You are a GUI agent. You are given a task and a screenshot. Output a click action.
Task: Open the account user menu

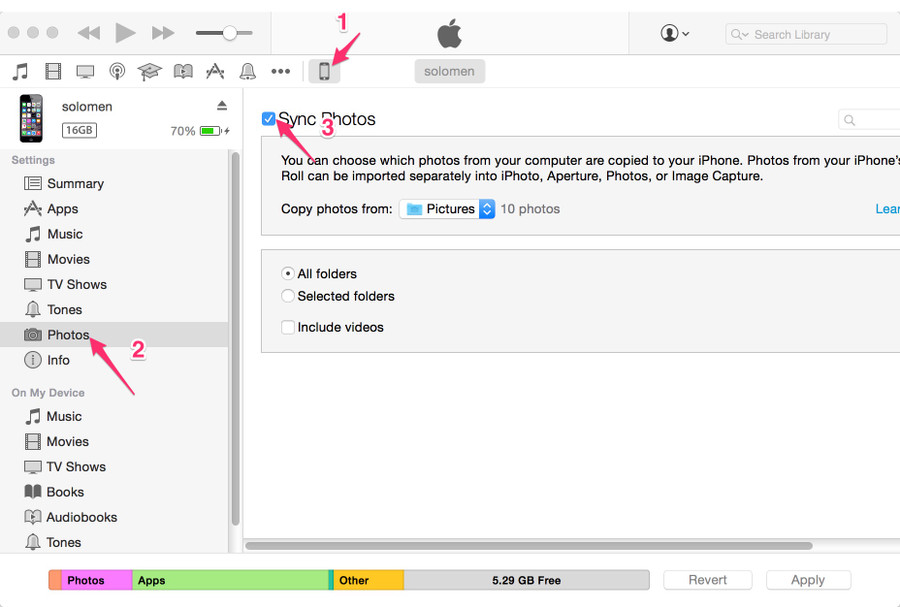click(674, 33)
